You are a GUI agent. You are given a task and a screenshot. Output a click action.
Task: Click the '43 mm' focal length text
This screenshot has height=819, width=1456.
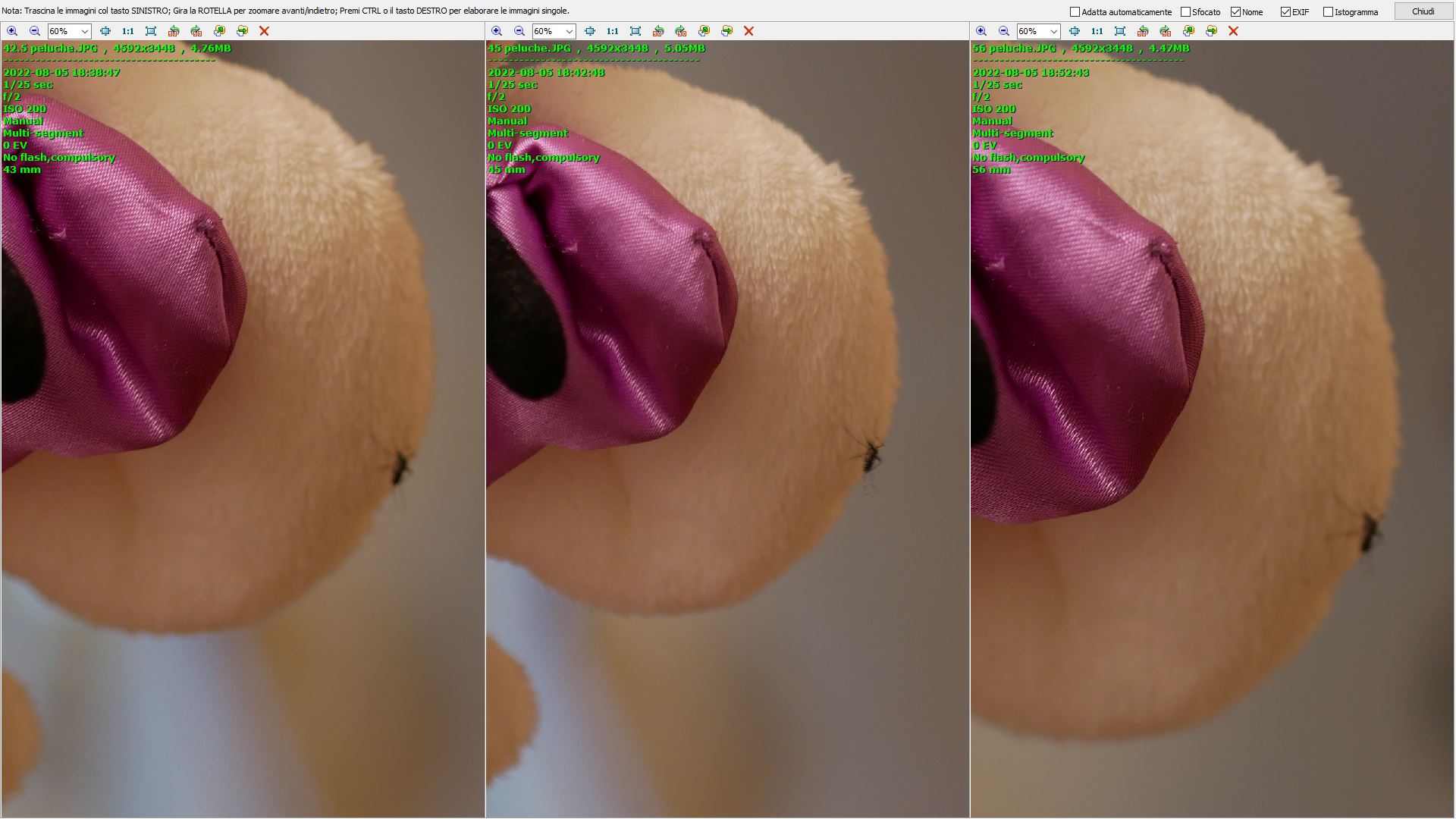[x=22, y=170]
